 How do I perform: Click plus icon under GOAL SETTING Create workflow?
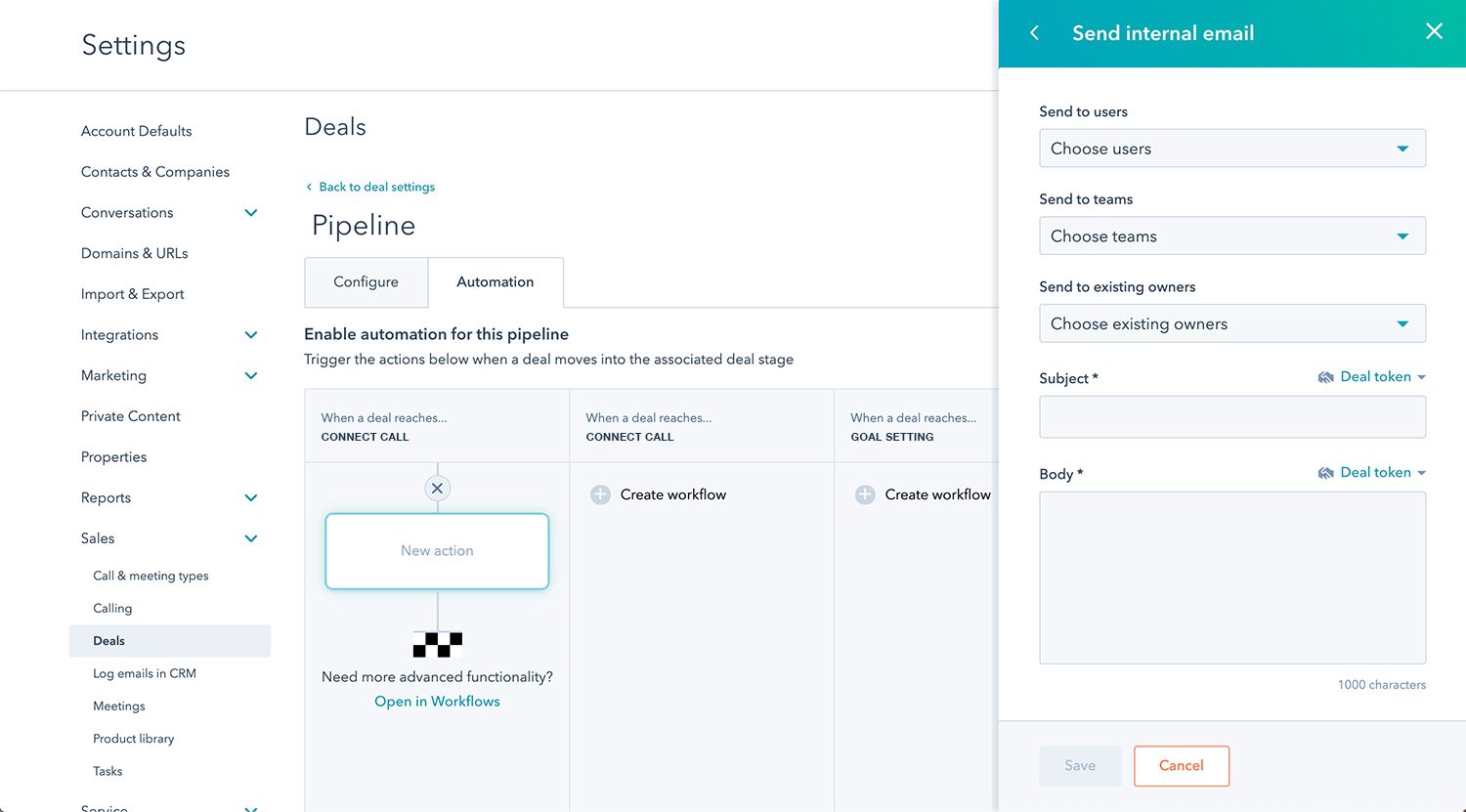tap(865, 494)
